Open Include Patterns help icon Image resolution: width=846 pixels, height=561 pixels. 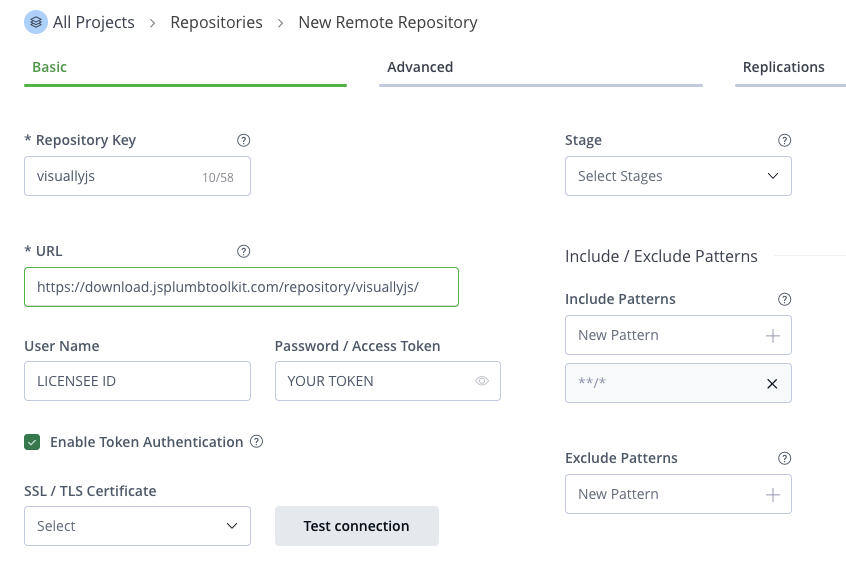784,299
